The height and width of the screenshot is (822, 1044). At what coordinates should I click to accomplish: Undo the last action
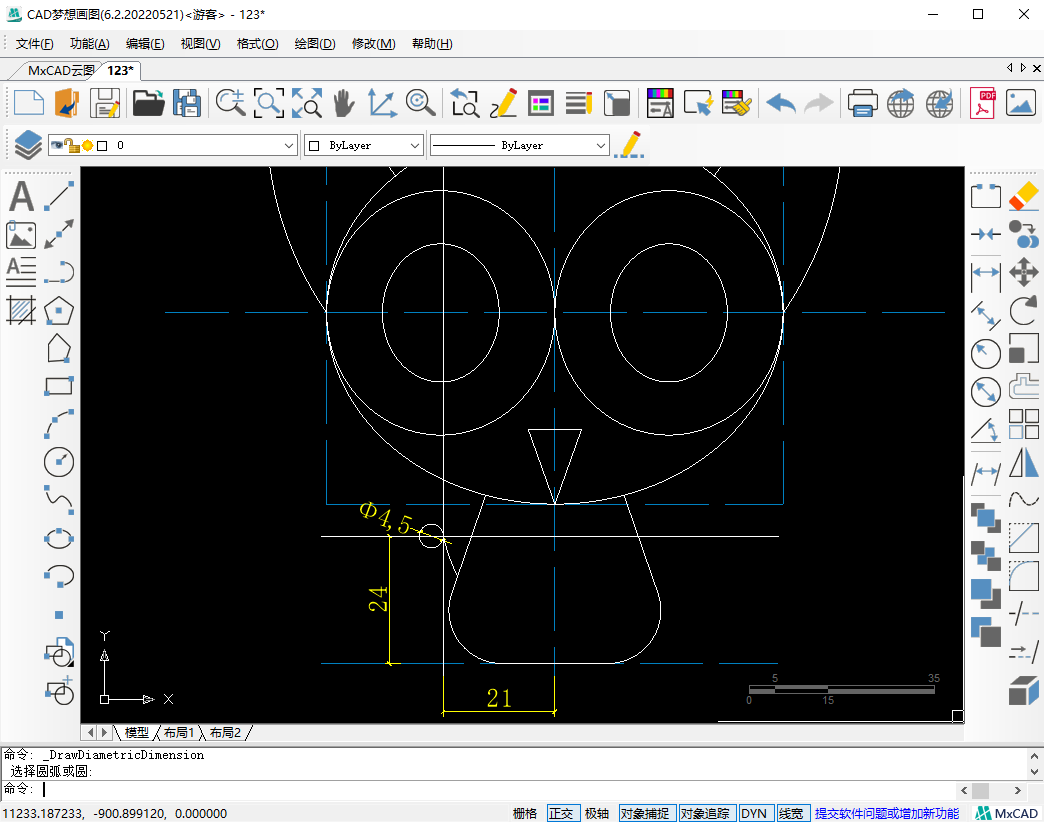point(781,103)
